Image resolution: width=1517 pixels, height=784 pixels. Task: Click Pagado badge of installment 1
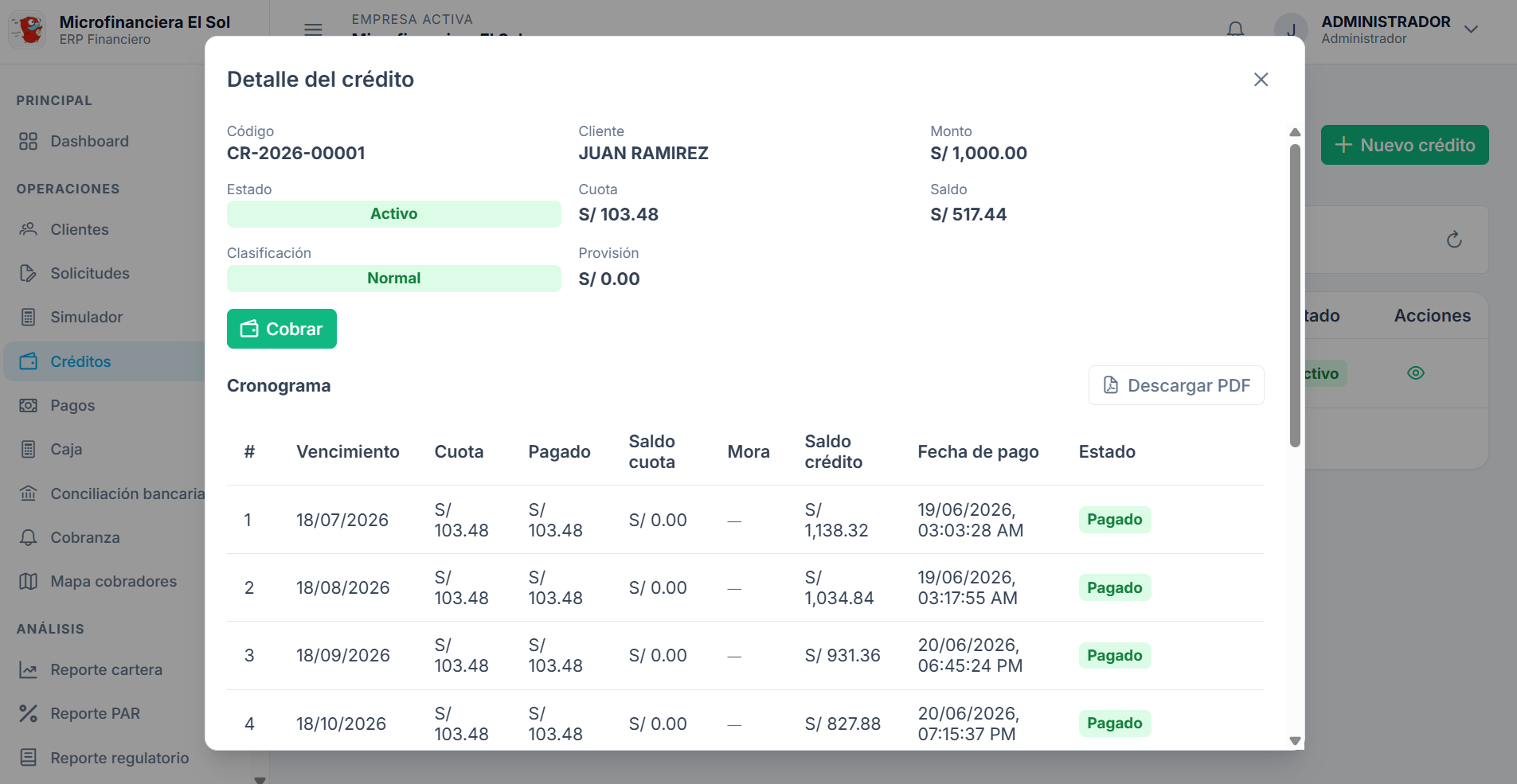click(x=1115, y=520)
